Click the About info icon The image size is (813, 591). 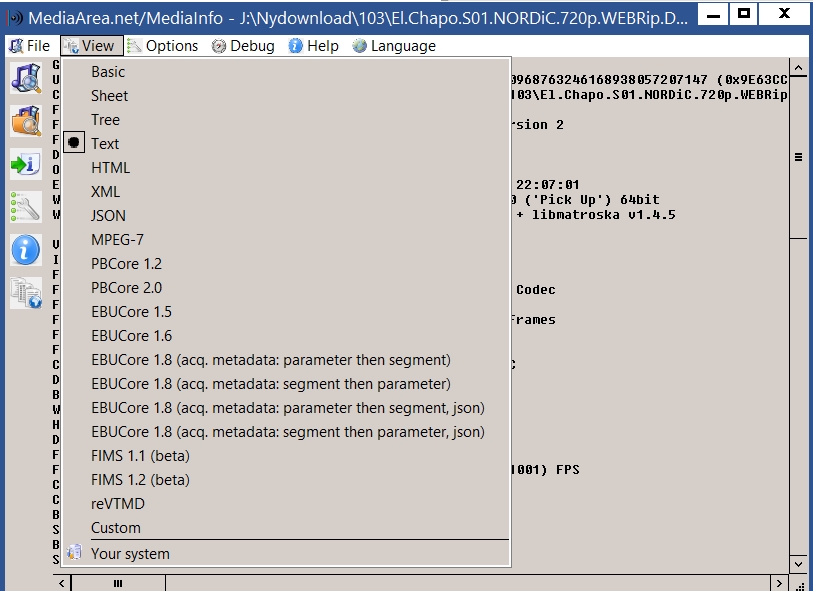(26, 250)
